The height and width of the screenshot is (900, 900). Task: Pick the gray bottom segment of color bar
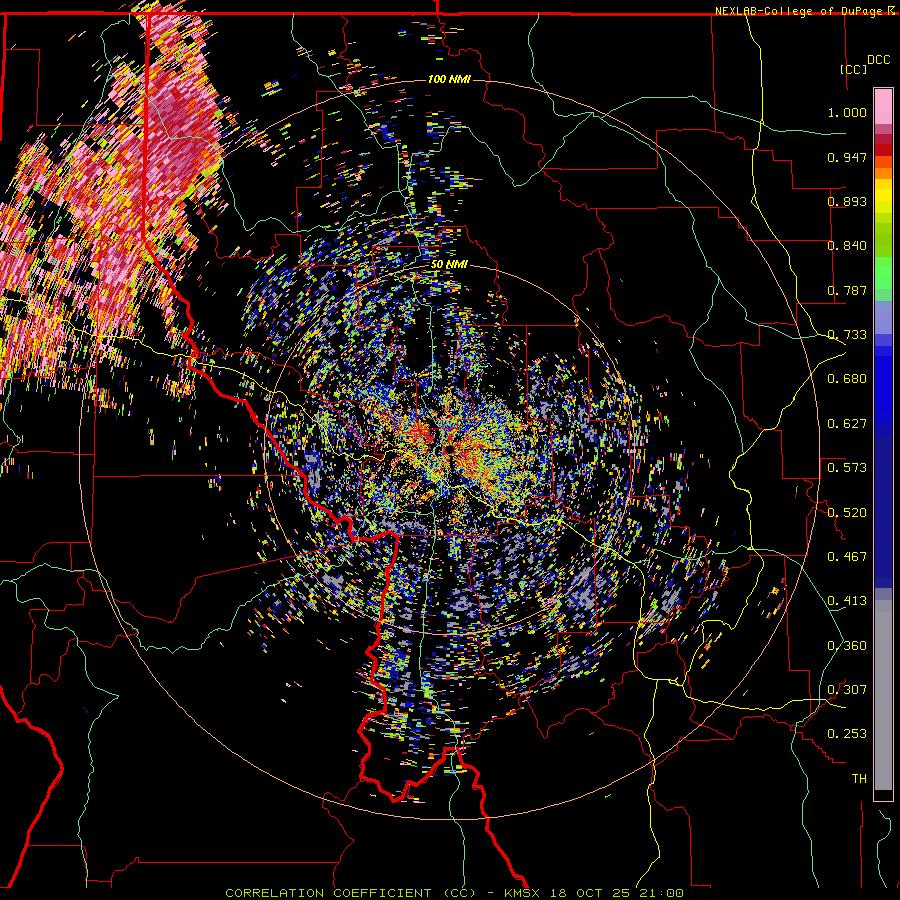pyautogui.click(x=883, y=695)
